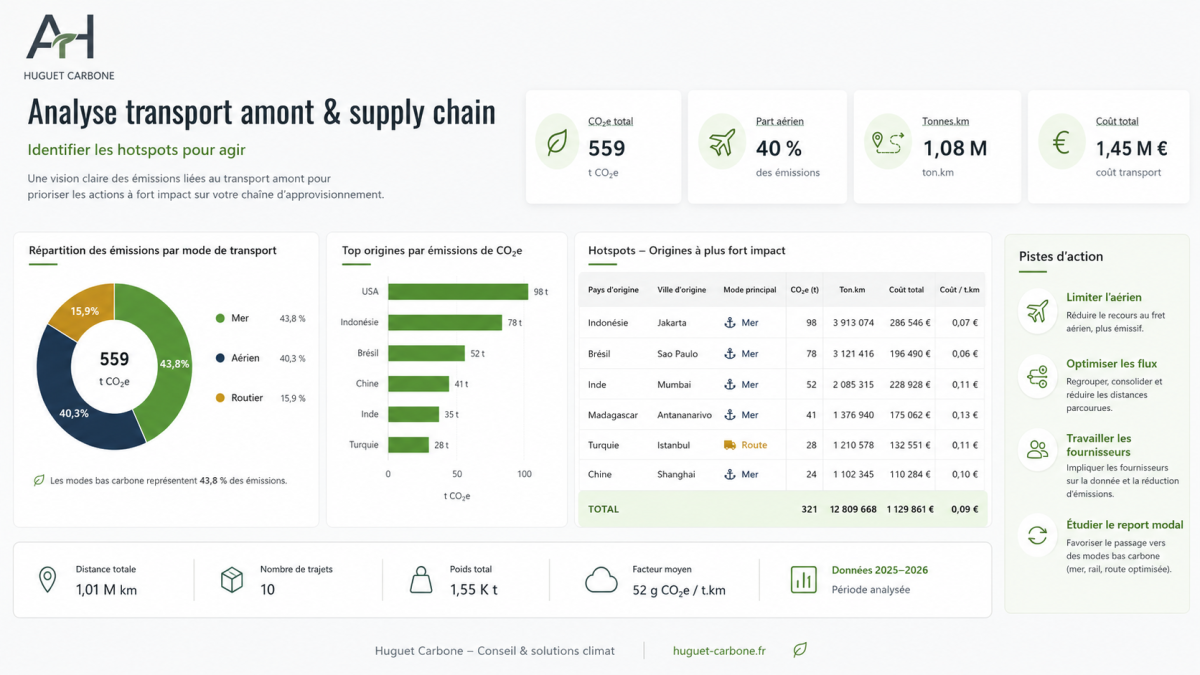Click the people icon beside Travailler les fournisseurs

coord(1038,450)
